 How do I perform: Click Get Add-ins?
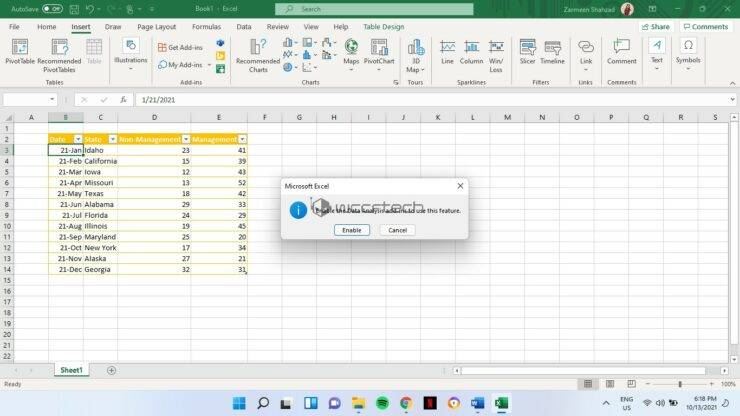pos(180,47)
